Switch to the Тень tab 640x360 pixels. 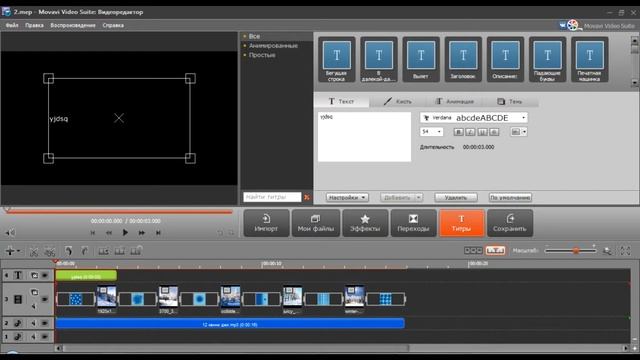509,101
